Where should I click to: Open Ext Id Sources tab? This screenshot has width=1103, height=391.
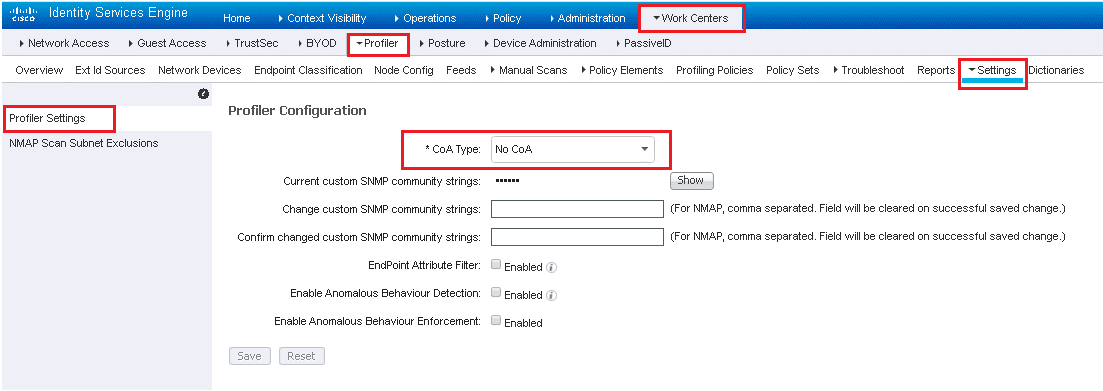tap(110, 70)
